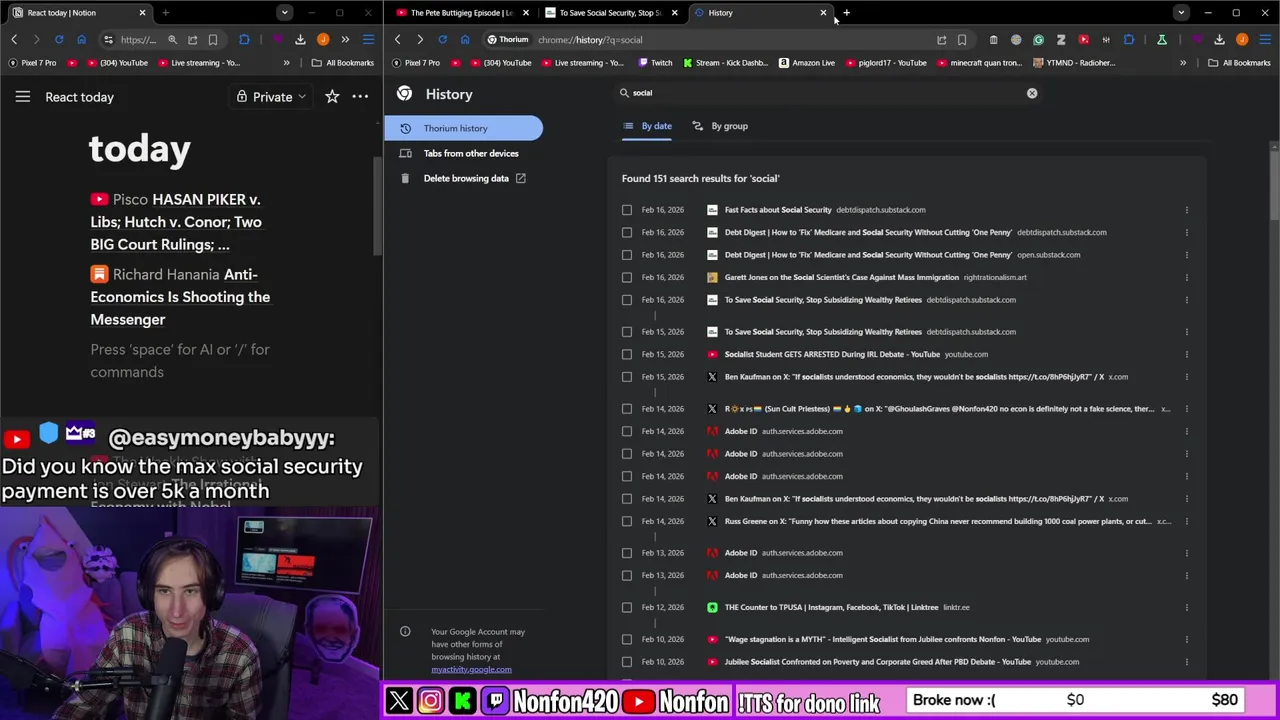Open a new tab in the History window
Image resolution: width=1280 pixels, height=720 pixels.
click(x=846, y=13)
